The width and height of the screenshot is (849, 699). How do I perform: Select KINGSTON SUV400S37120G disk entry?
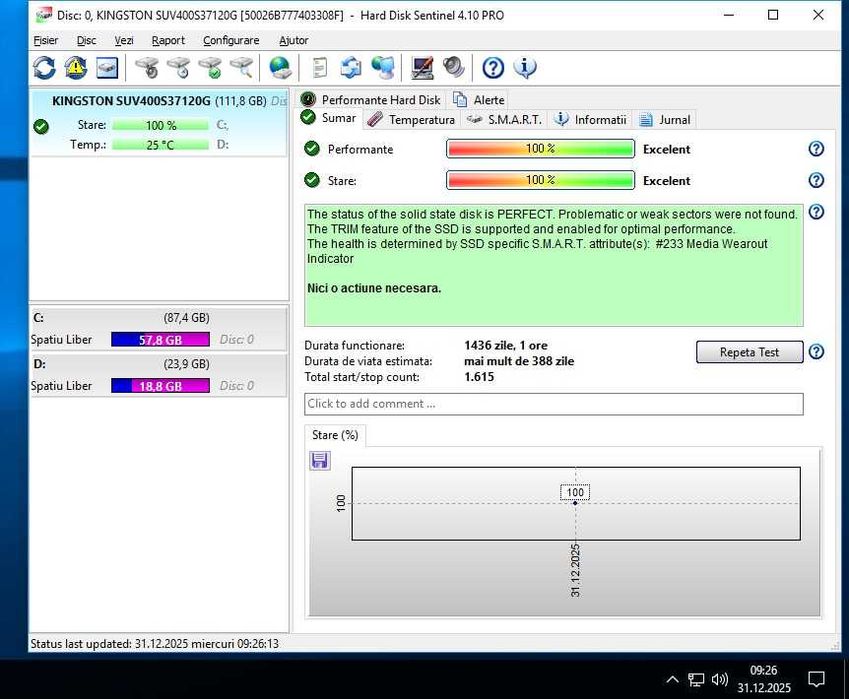[x=159, y=123]
